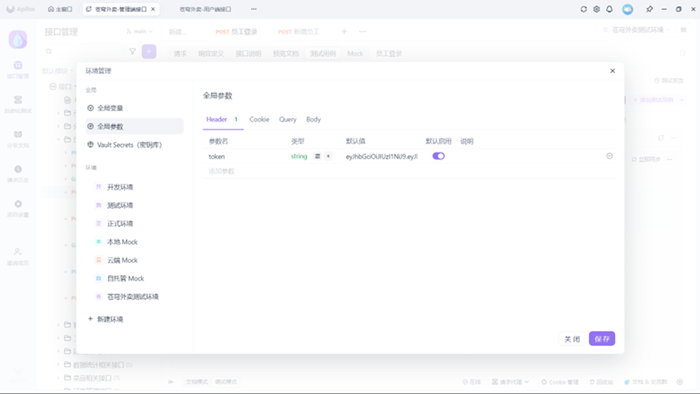Open 自动化测试 in the left sidebar
Image resolution: width=700 pixels, height=394 pixels.
coord(18,104)
